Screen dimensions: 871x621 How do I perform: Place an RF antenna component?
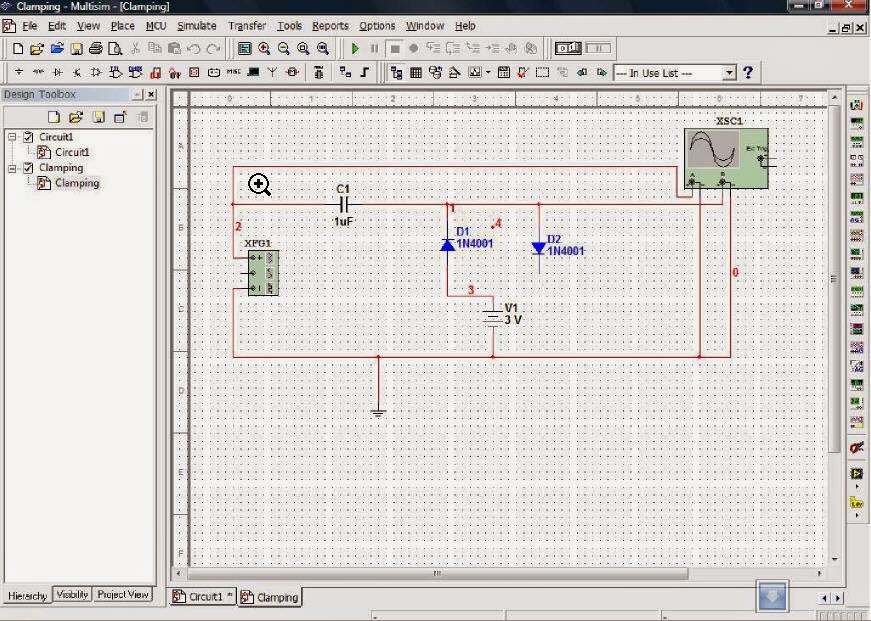click(272, 73)
